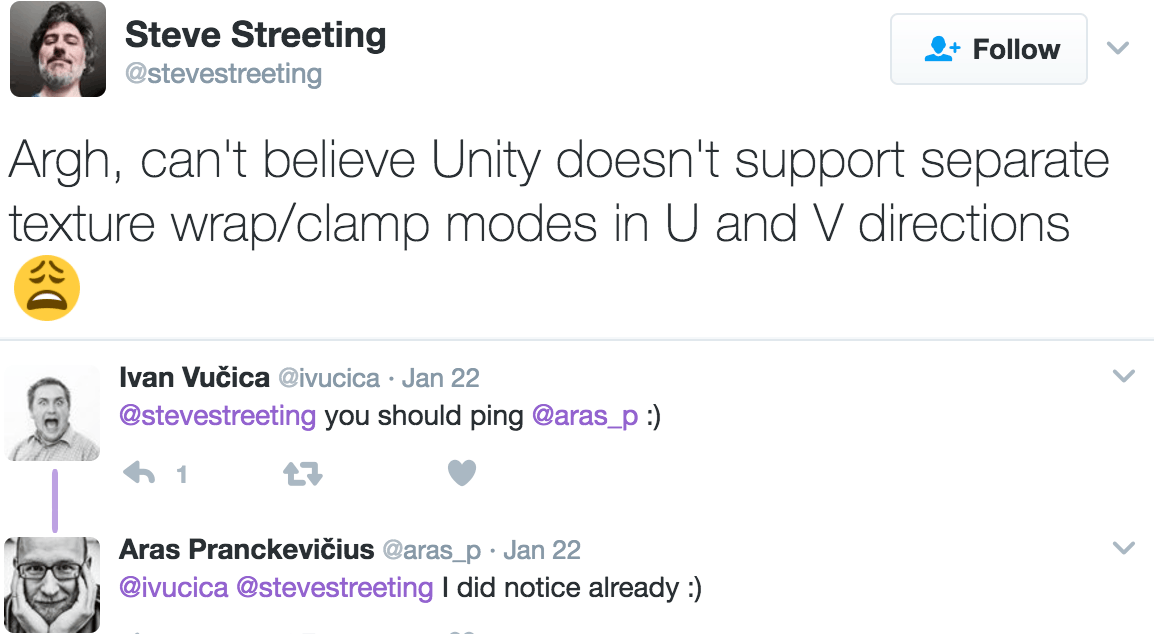Retweet Ivan Vučica's reply
This screenshot has height=634, width=1154.
(x=303, y=473)
